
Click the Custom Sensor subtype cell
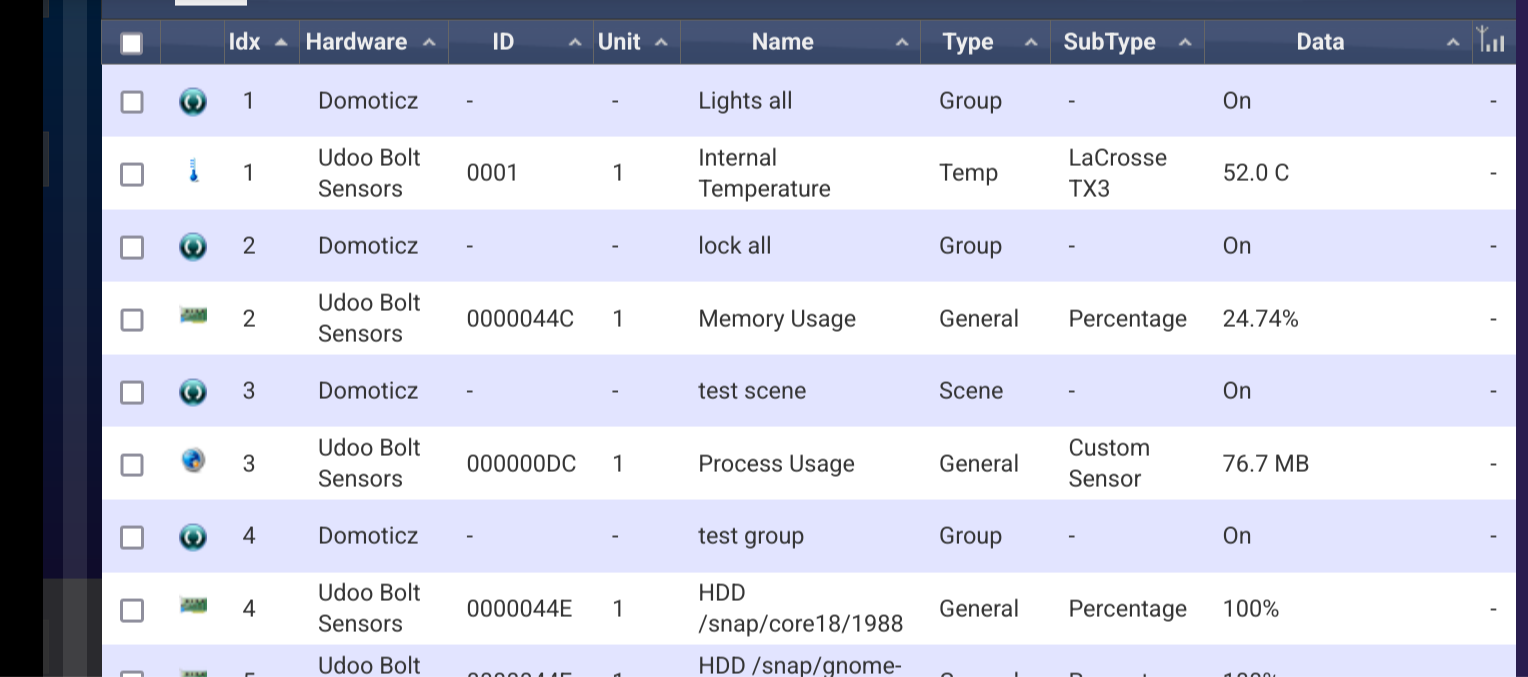coord(1109,463)
